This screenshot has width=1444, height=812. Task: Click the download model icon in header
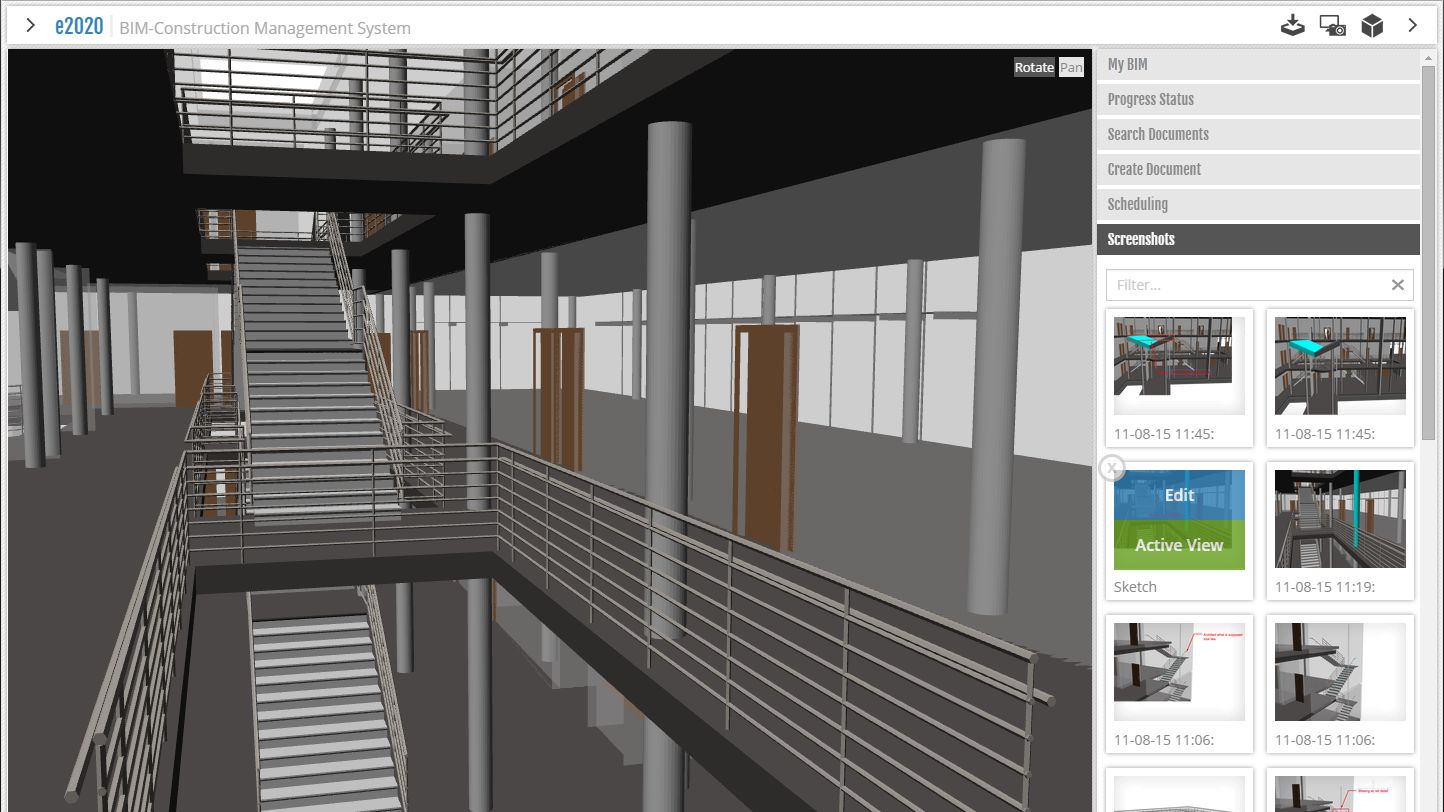point(1293,26)
